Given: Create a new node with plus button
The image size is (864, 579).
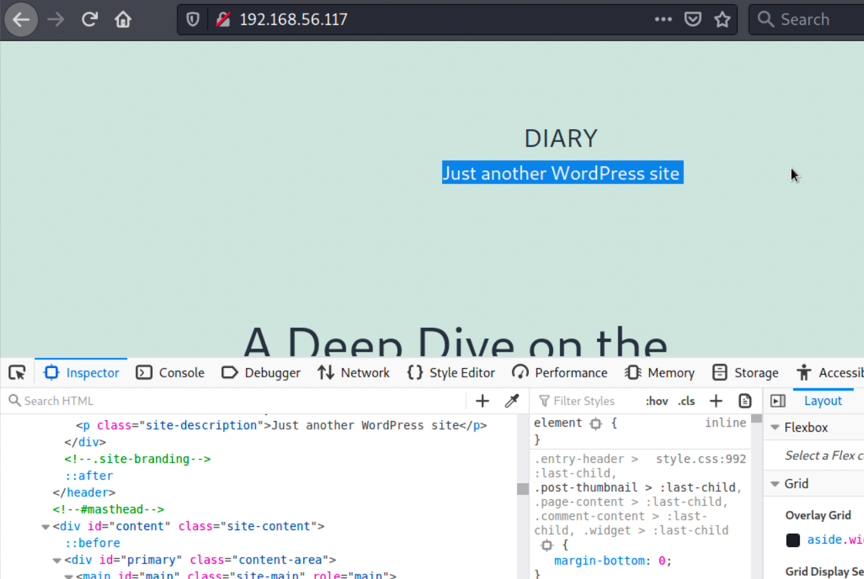Looking at the screenshot, I should (482, 401).
